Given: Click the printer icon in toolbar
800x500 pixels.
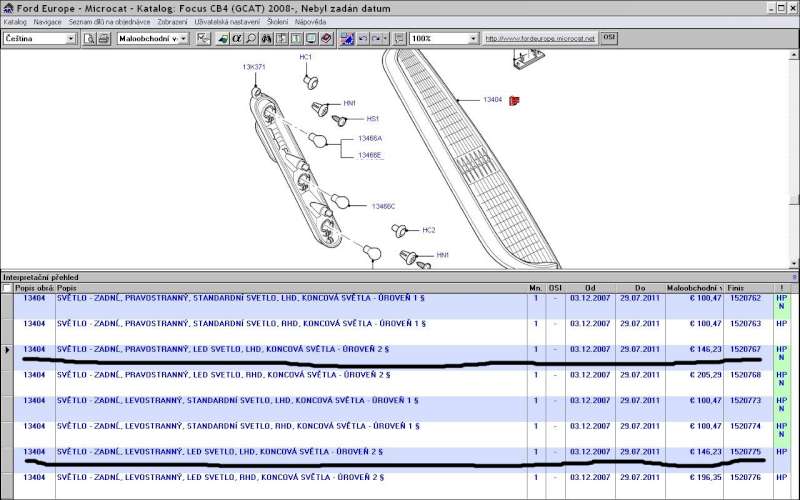Looking at the screenshot, I should (x=103, y=38).
